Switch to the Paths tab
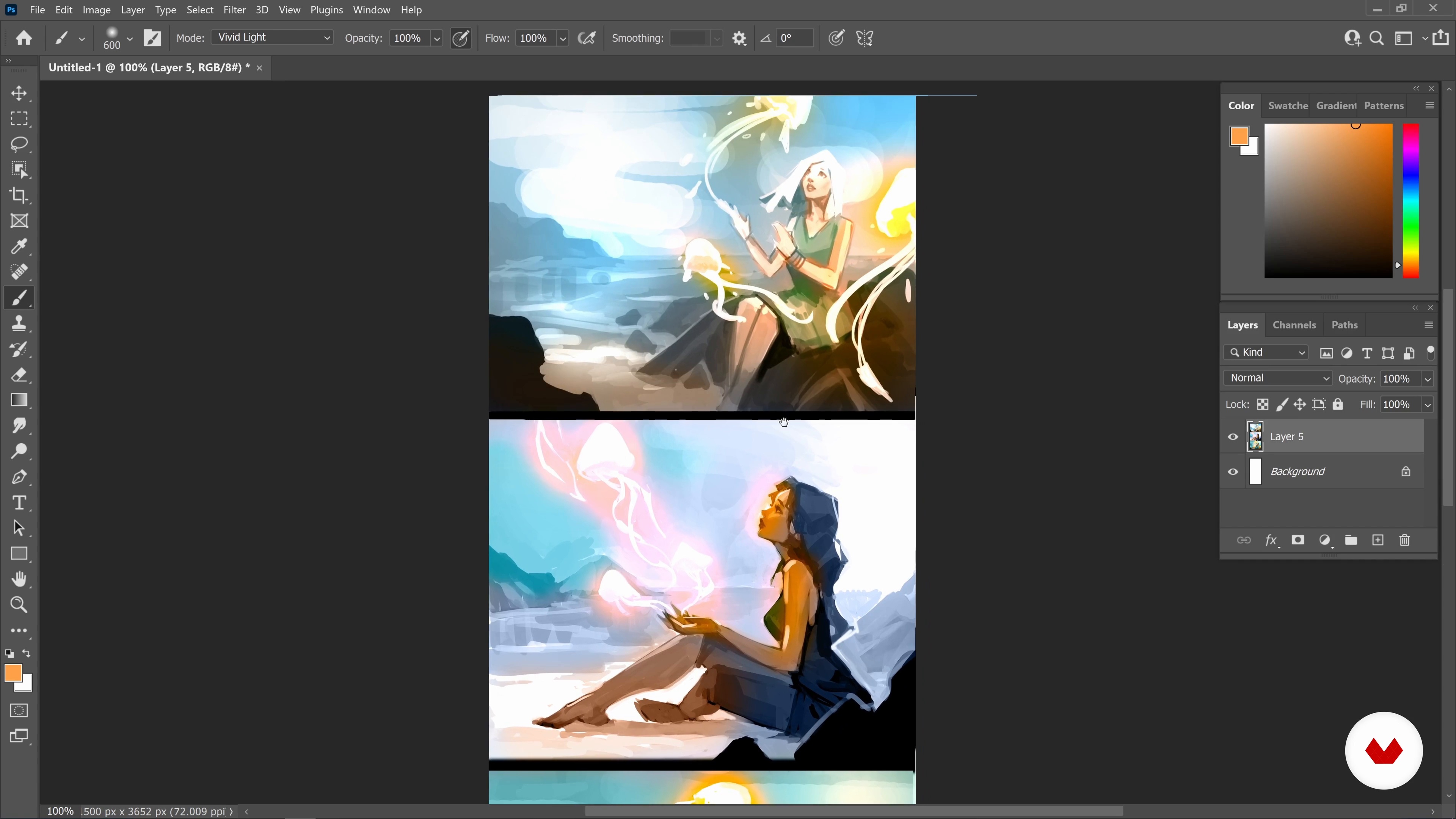This screenshot has height=819, width=1456. pyautogui.click(x=1345, y=325)
